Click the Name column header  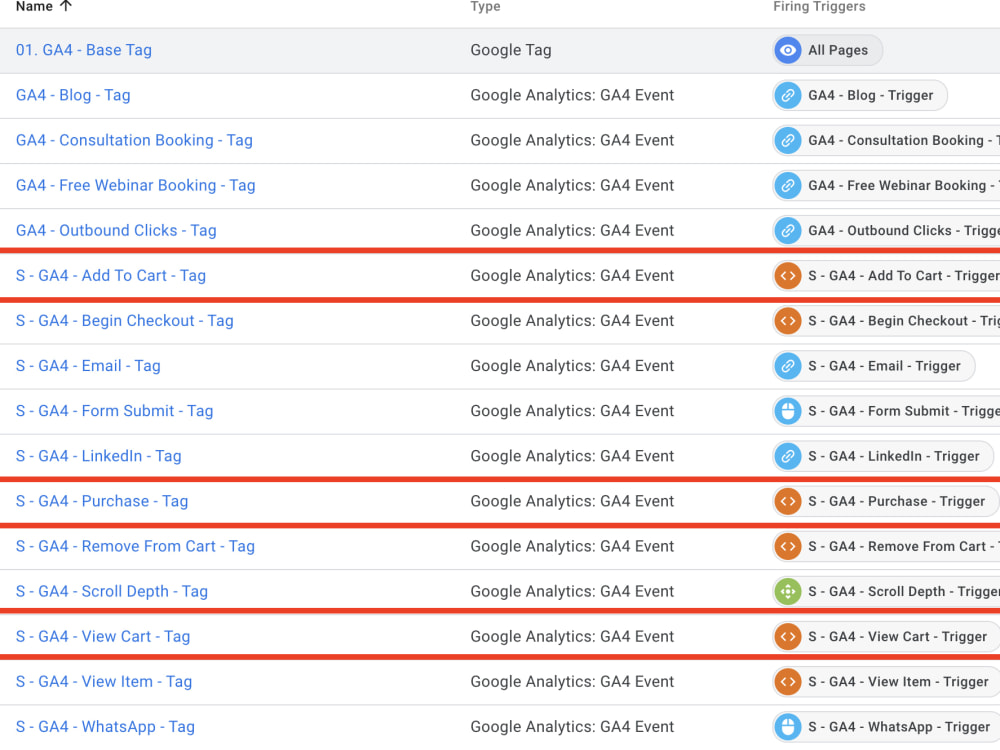[34, 6]
